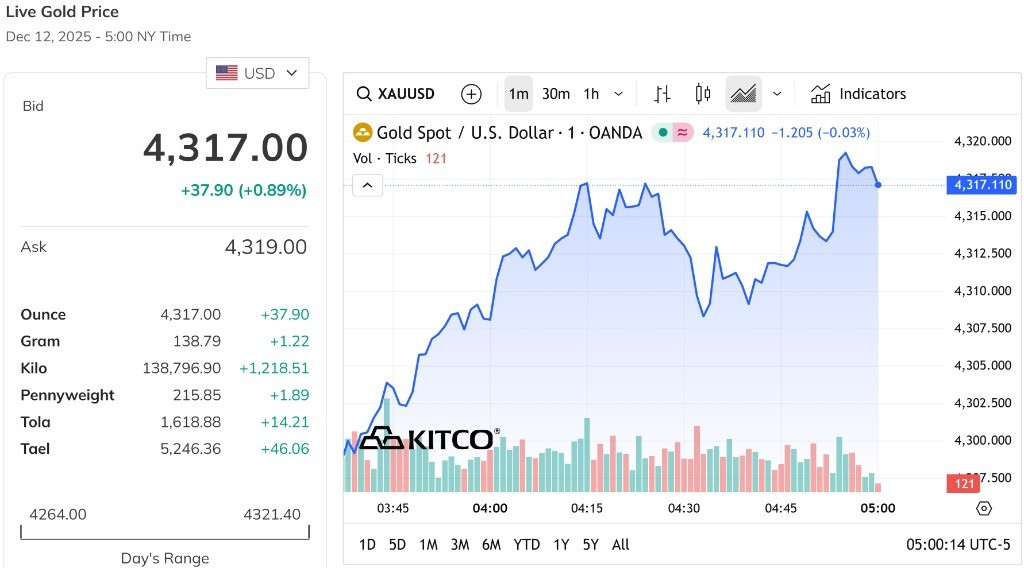
Task: Select the area chart style icon
Action: pyautogui.click(x=743, y=94)
